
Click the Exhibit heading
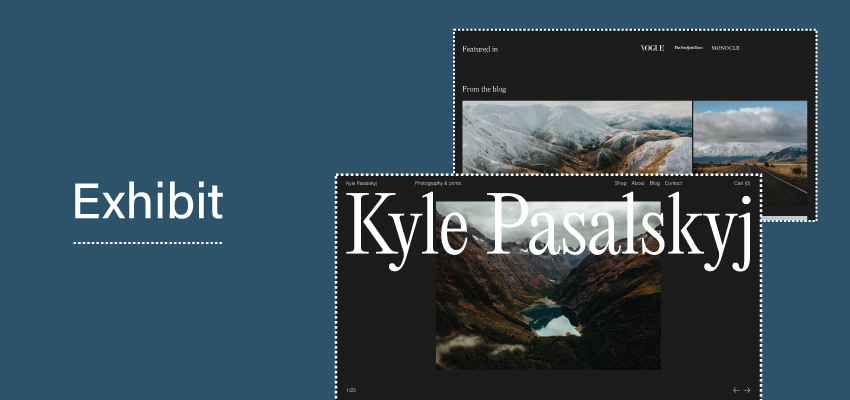click(148, 201)
